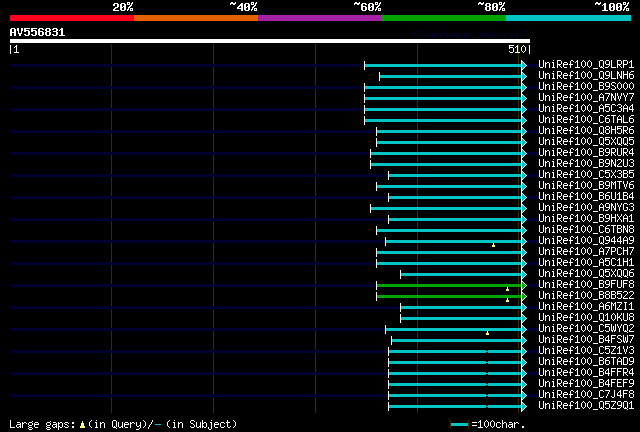
Task: Open hit UniRef100_B9S000
Action: tap(586, 87)
